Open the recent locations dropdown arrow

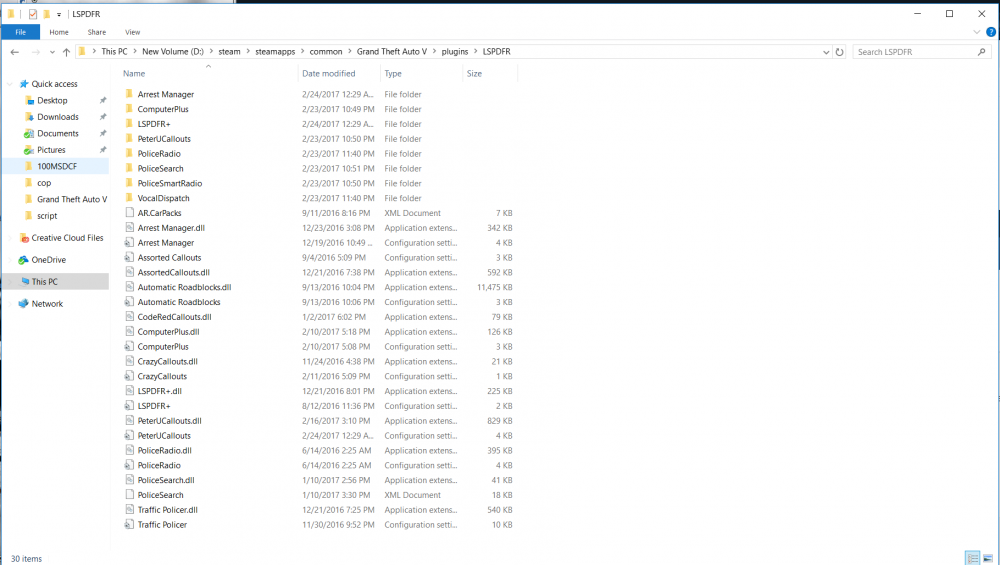52,52
